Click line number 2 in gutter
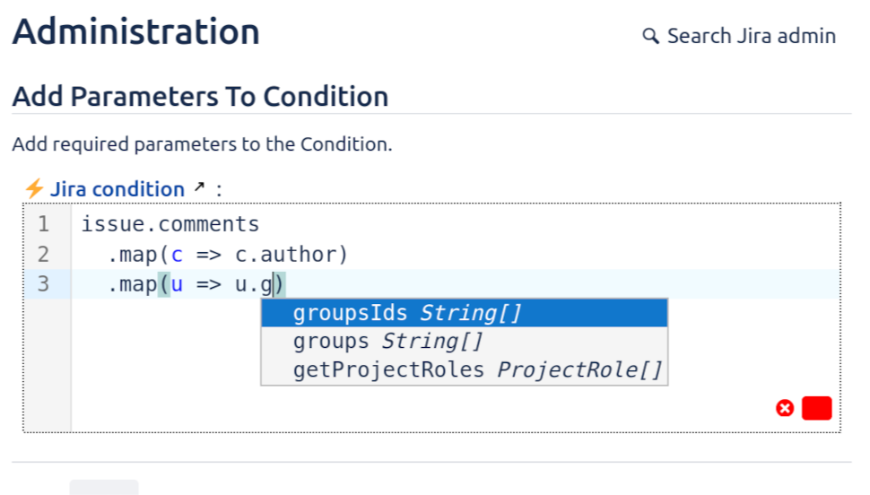Viewport: 870px width, 495px height. click(43, 254)
